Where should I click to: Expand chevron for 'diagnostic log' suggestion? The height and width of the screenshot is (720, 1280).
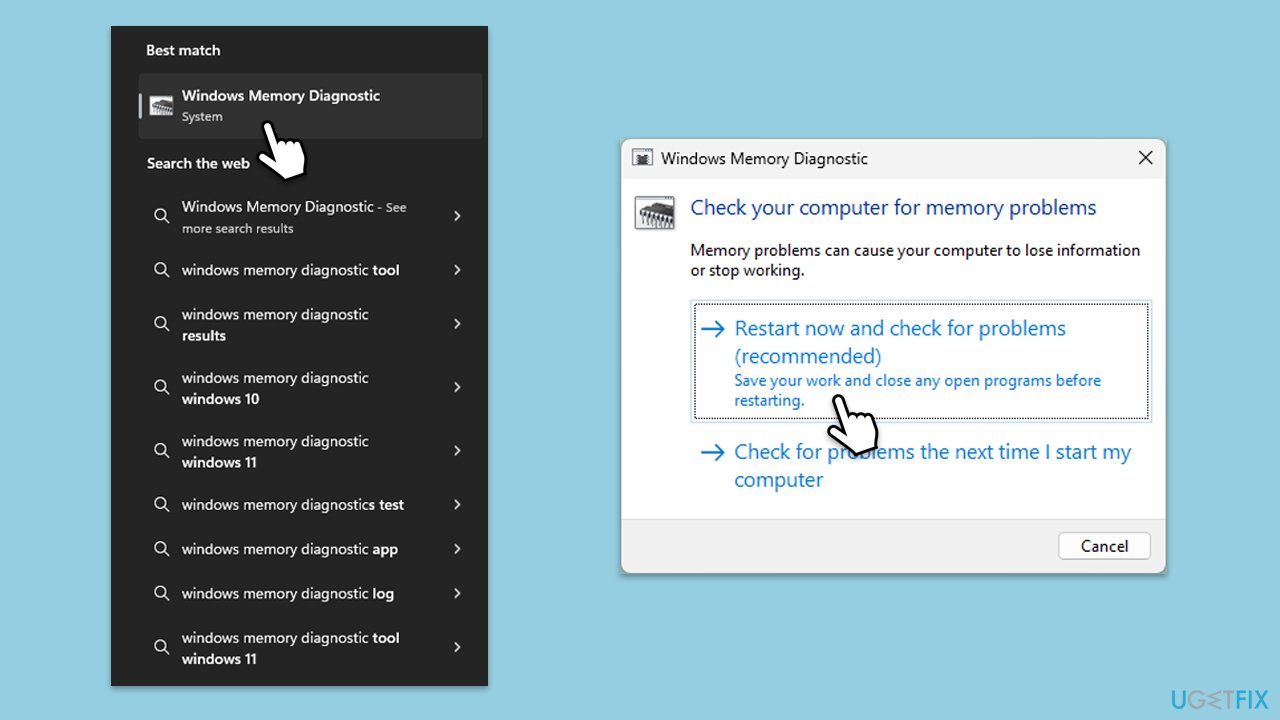click(x=457, y=593)
